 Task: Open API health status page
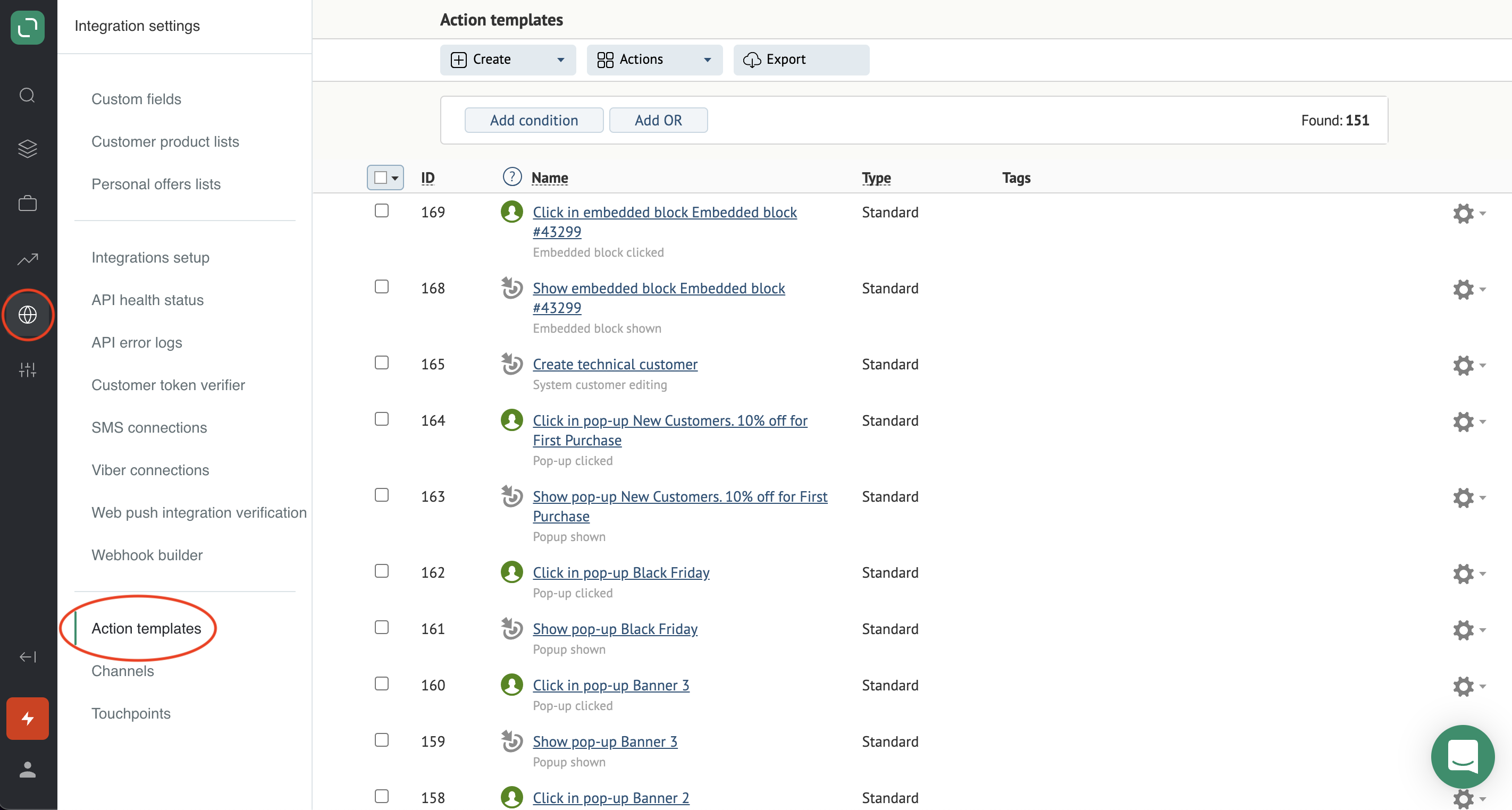(148, 300)
